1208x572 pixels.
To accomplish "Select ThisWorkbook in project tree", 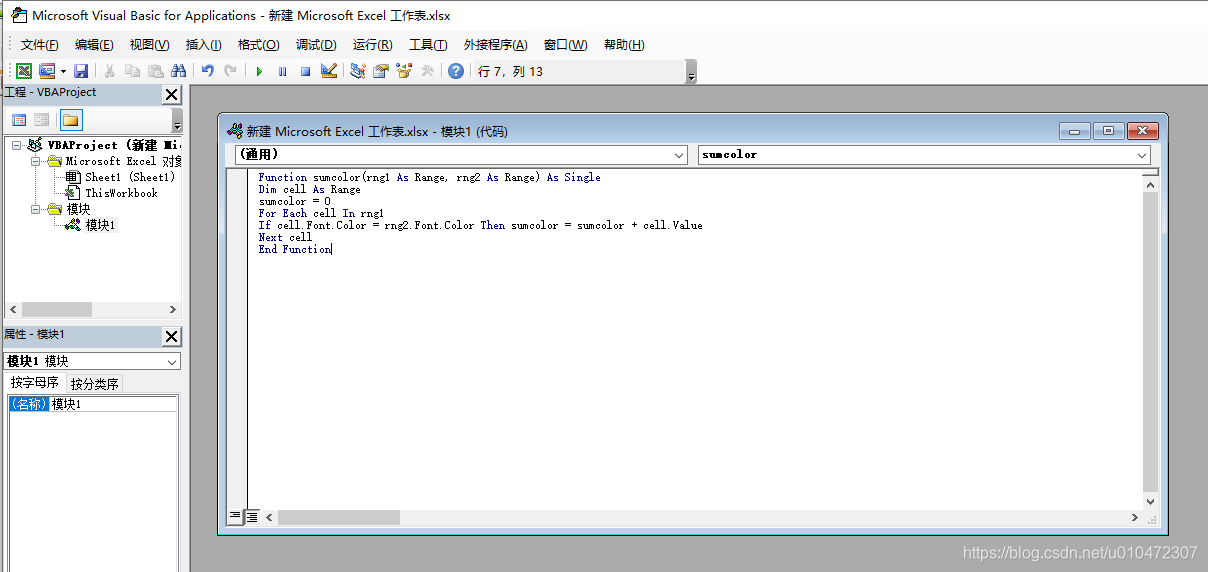I will click(121, 193).
